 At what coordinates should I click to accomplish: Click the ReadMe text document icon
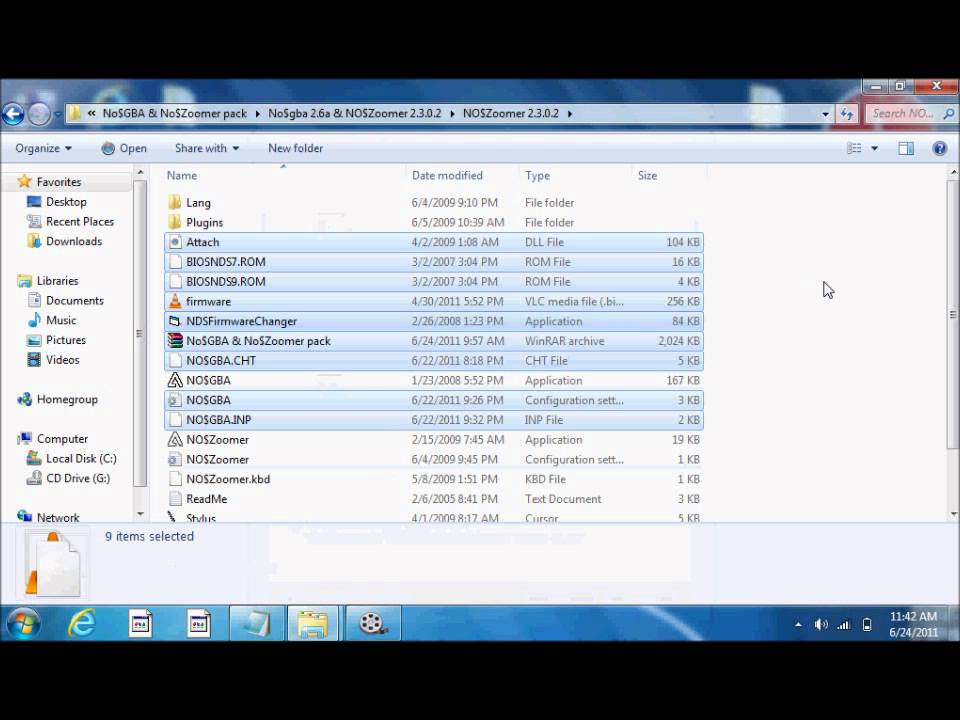(175, 499)
